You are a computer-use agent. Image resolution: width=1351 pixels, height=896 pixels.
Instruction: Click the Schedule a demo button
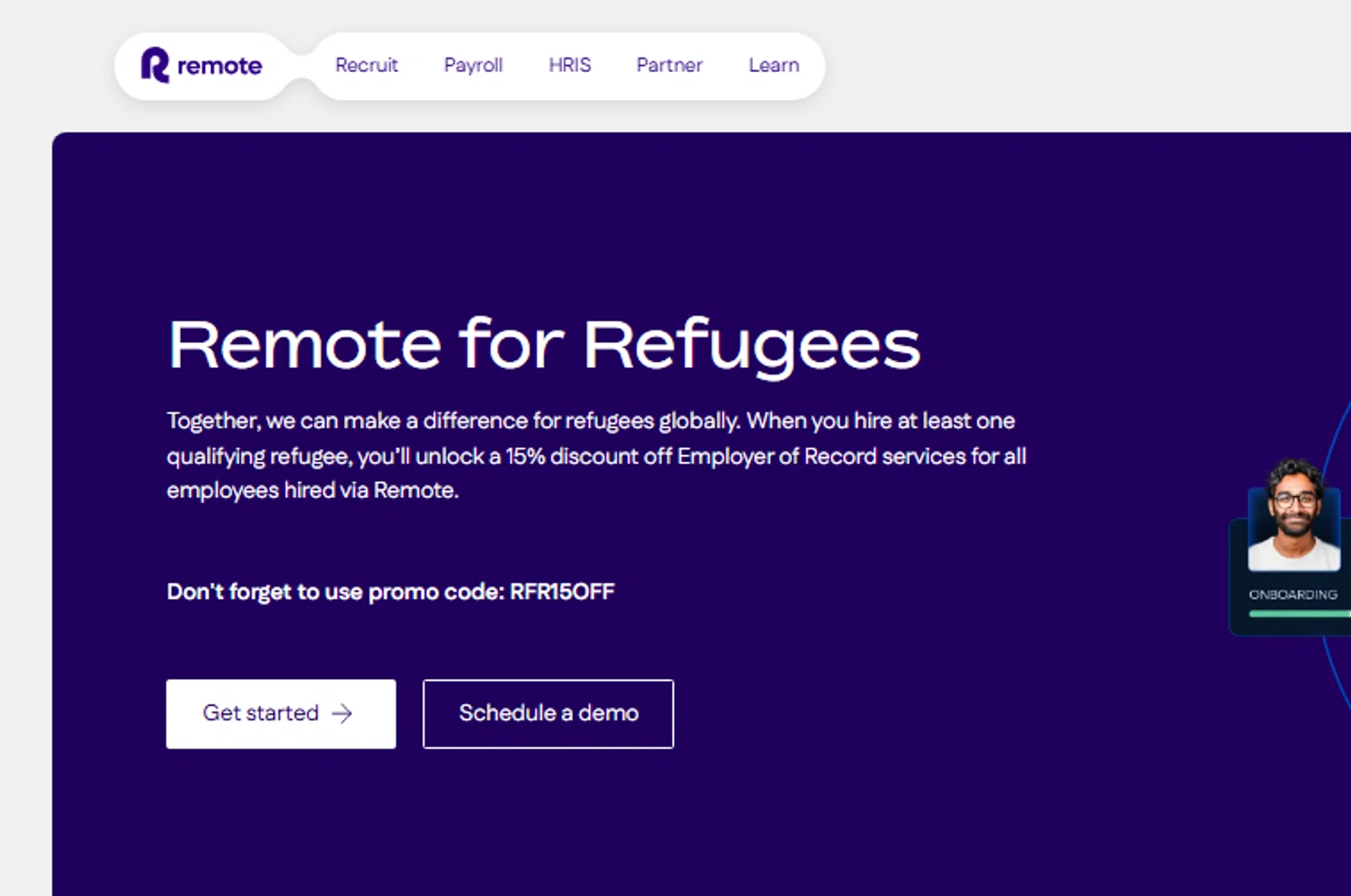[549, 713]
